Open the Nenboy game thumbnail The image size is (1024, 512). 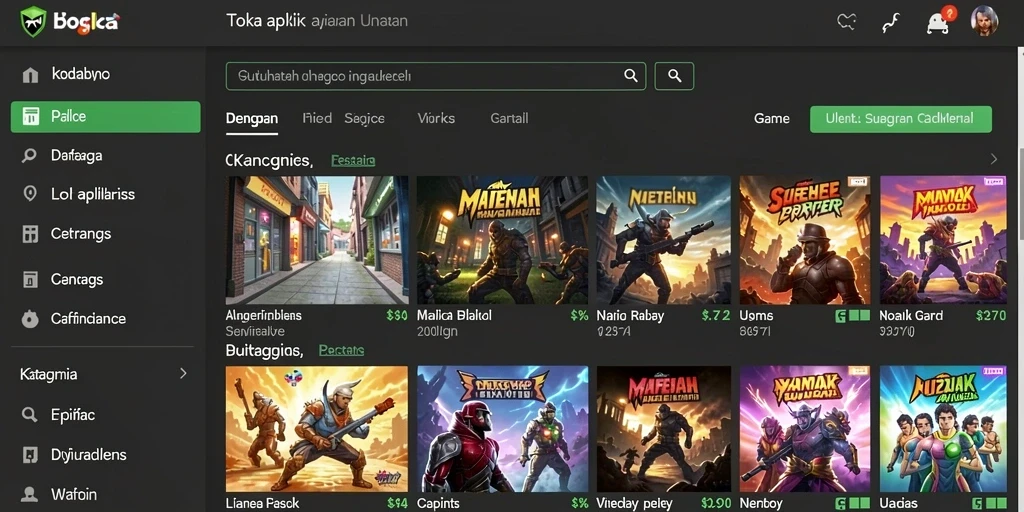click(805, 428)
